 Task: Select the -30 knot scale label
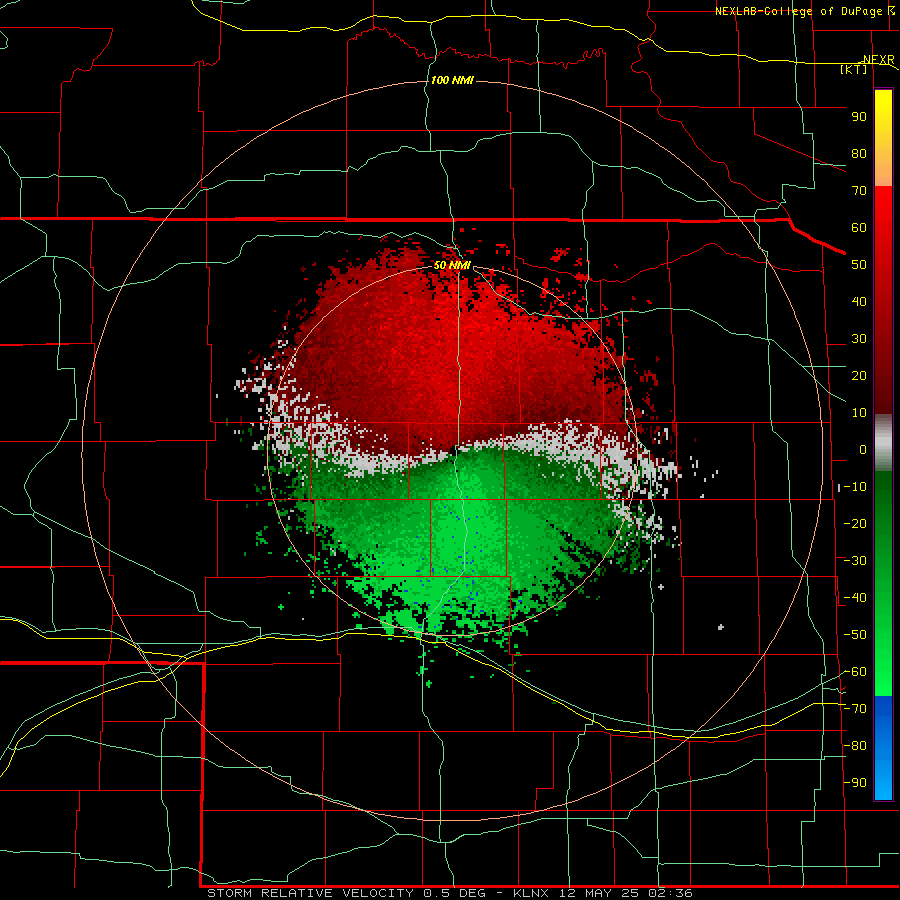tap(855, 561)
